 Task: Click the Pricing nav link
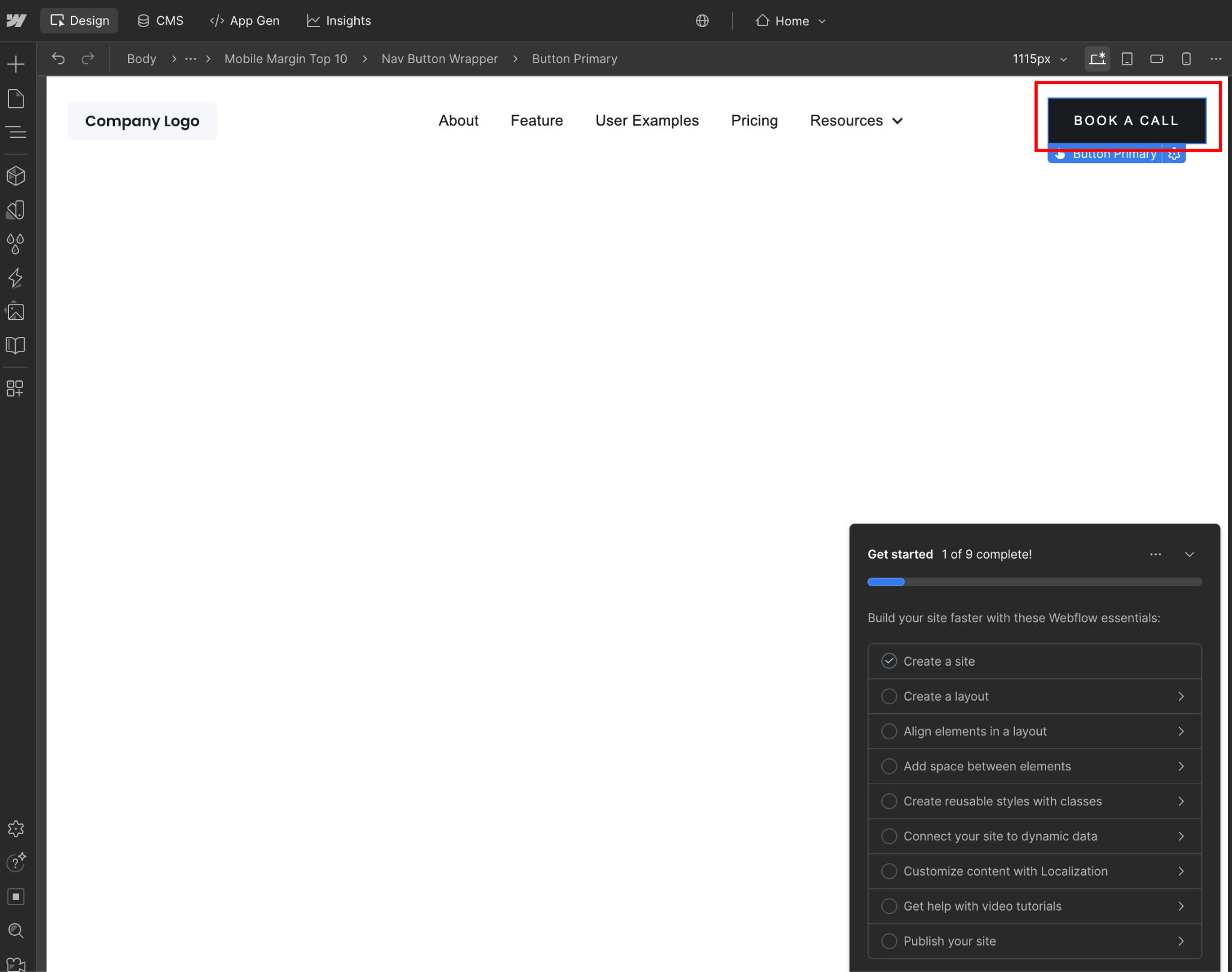[754, 120]
